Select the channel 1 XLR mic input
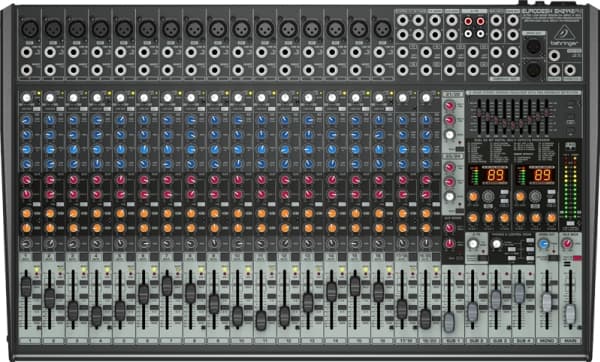The height and width of the screenshot is (362, 600). (x=30, y=28)
